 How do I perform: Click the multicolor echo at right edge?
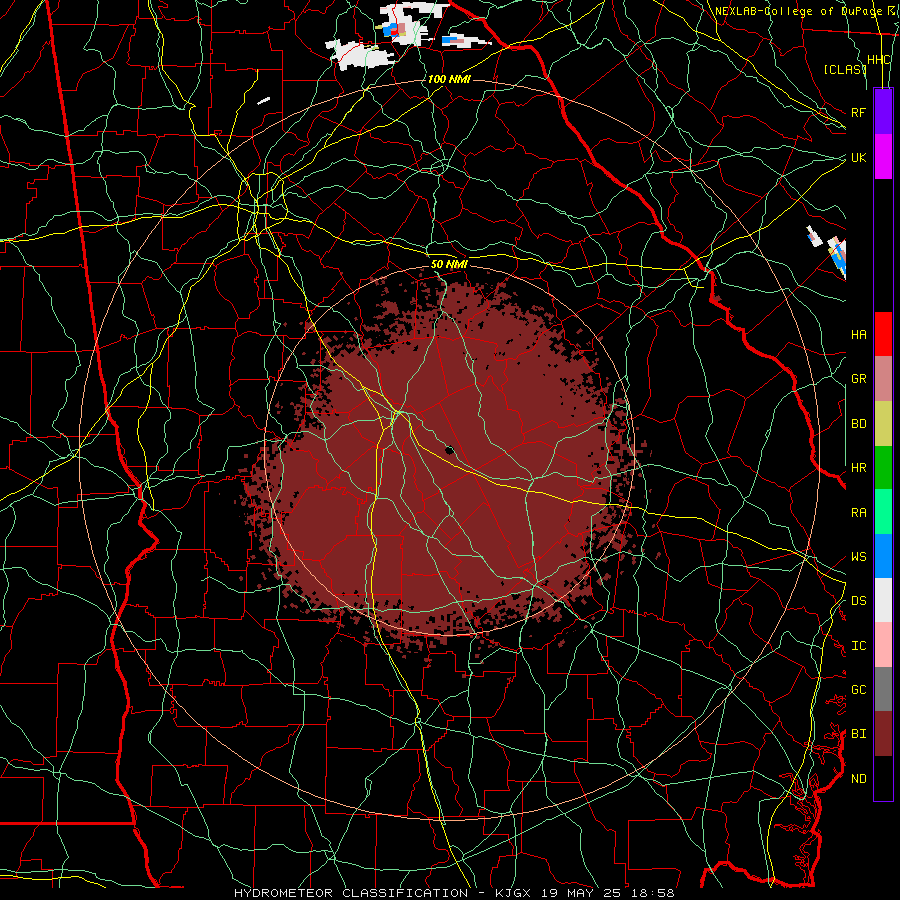click(837, 256)
